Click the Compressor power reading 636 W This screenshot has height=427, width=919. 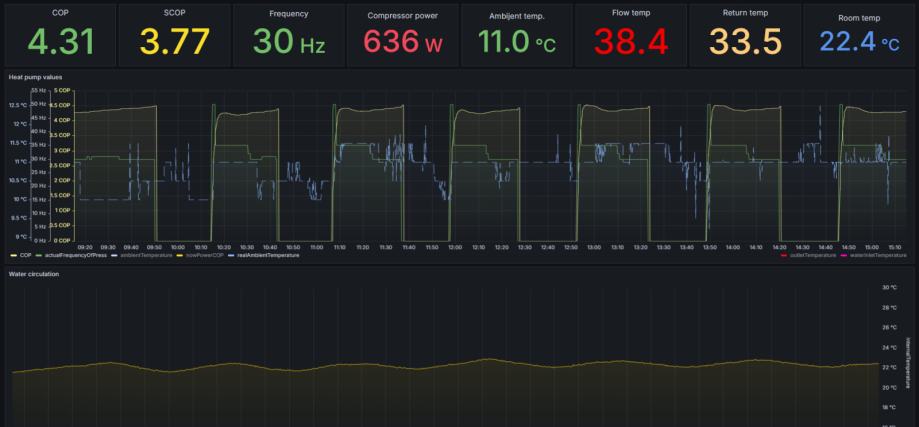[403, 42]
